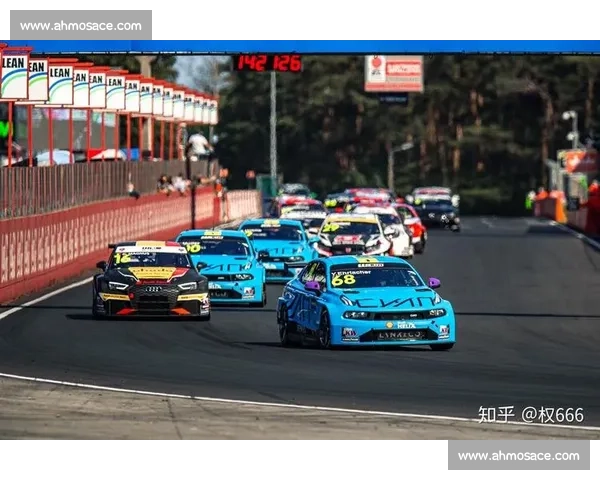Click the bottom-right www.ahmosace.com watermark

pos(519,456)
